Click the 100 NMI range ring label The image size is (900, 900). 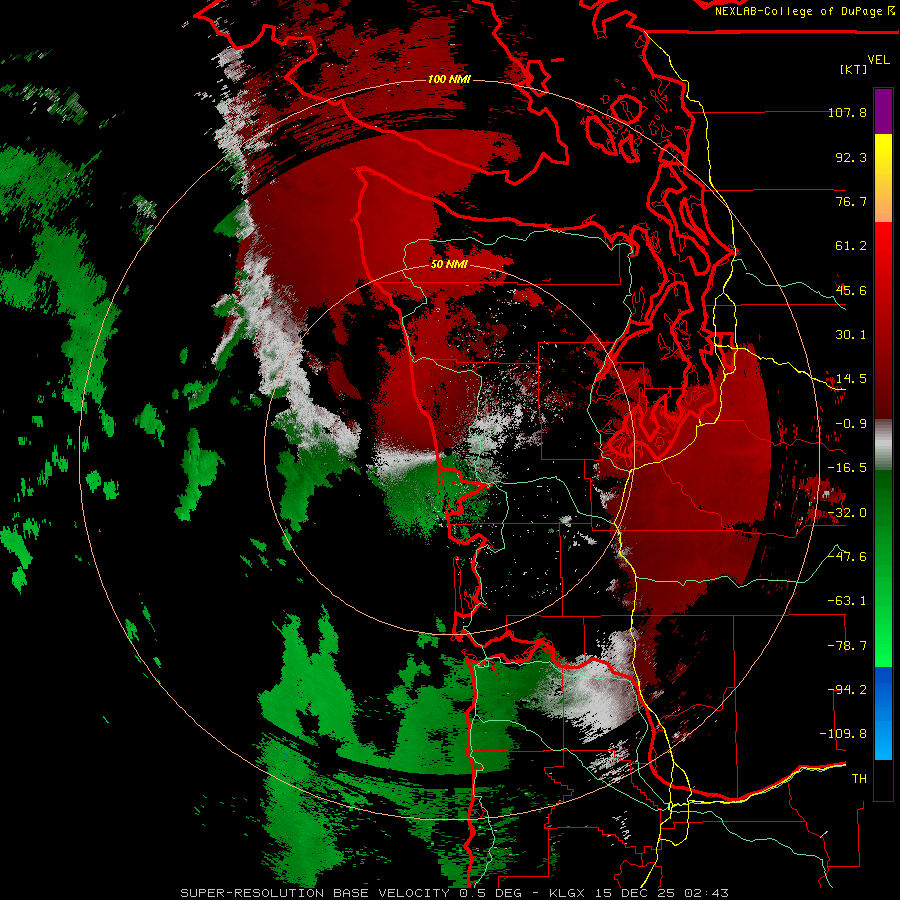449,79
